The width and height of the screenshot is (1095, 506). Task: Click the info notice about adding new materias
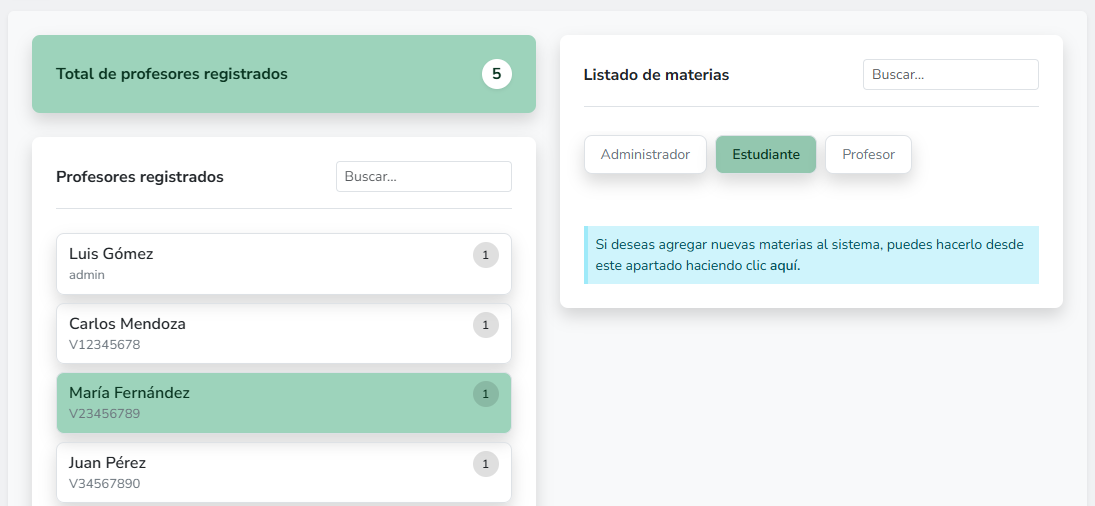pyautogui.click(x=811, y=255)
